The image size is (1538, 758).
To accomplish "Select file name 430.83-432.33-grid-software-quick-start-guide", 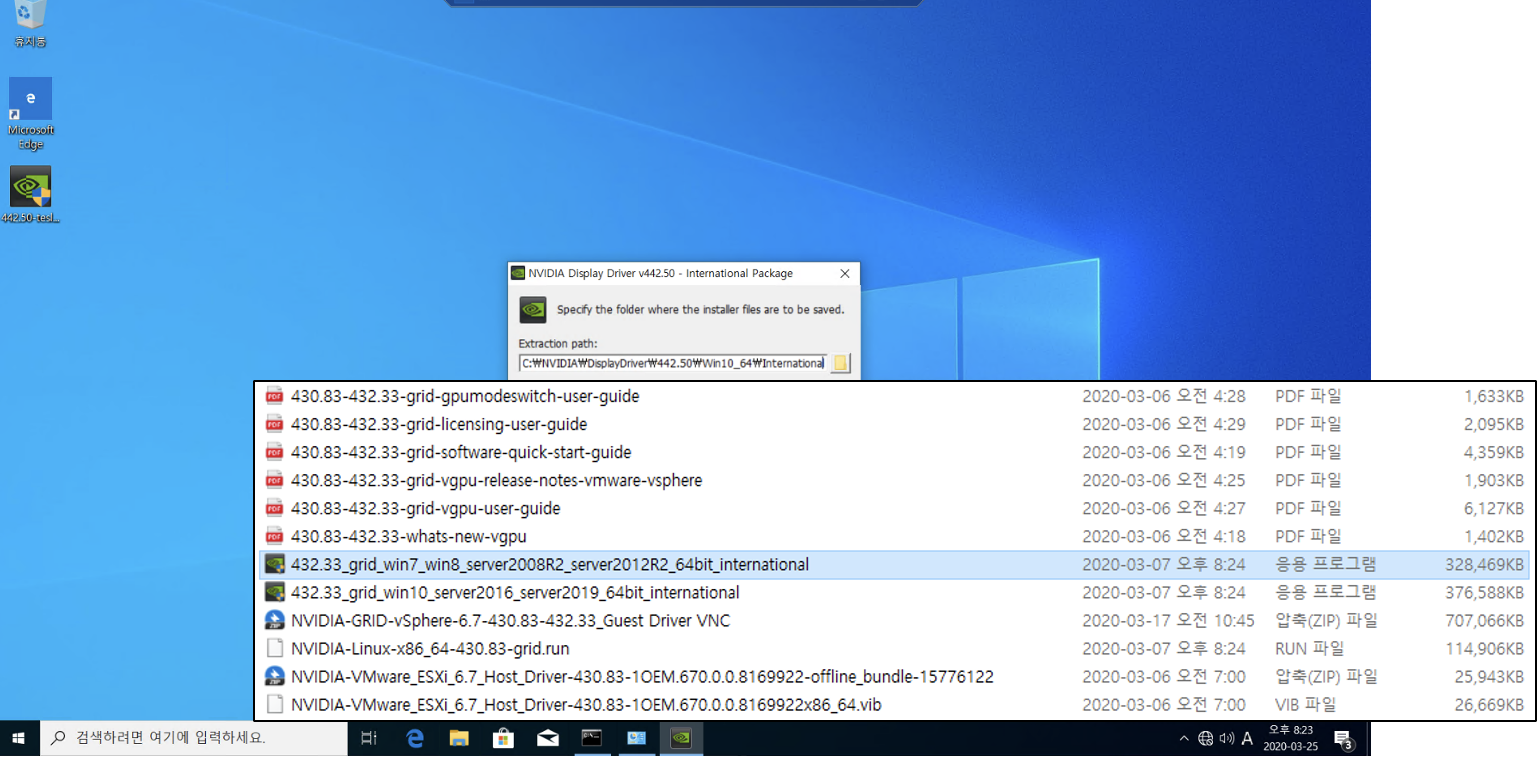I will (x=461, y=452).
